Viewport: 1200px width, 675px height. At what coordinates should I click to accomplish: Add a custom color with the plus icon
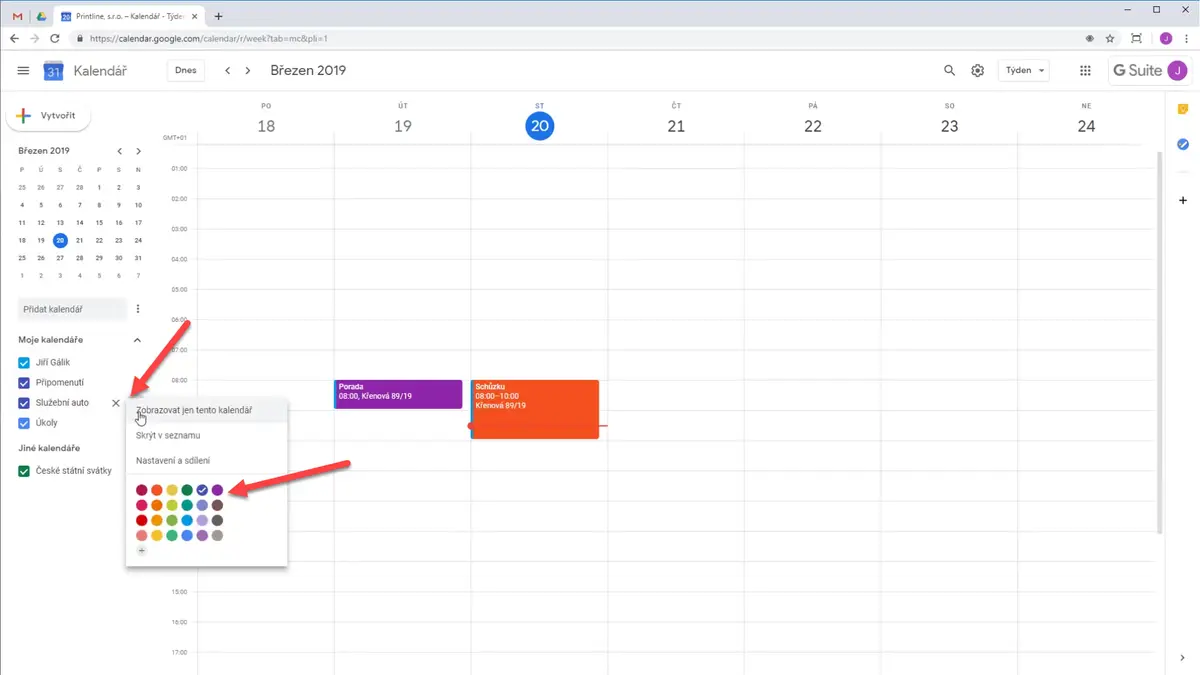[141, 551]
